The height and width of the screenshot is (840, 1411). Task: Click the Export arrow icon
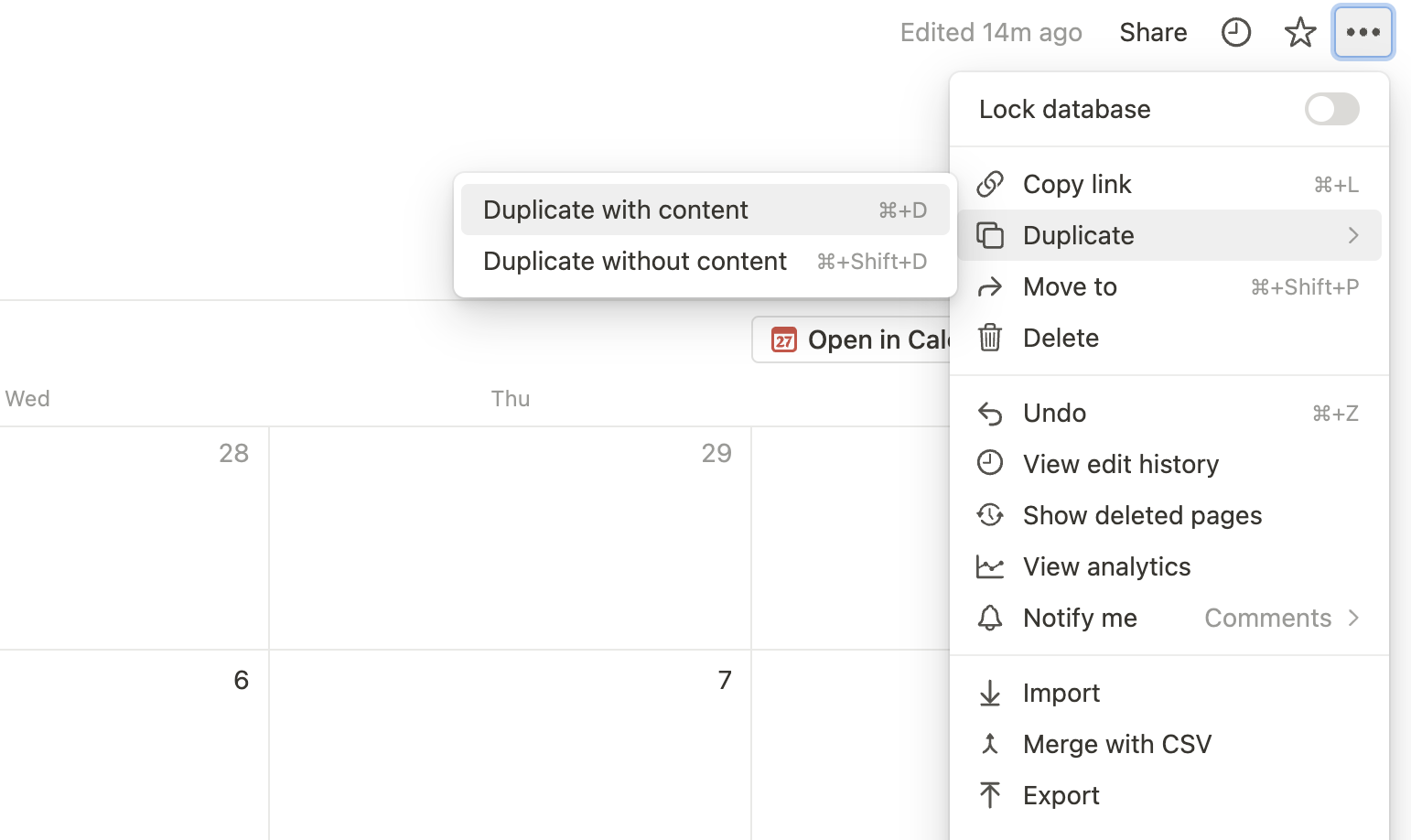tap(990, 795)
